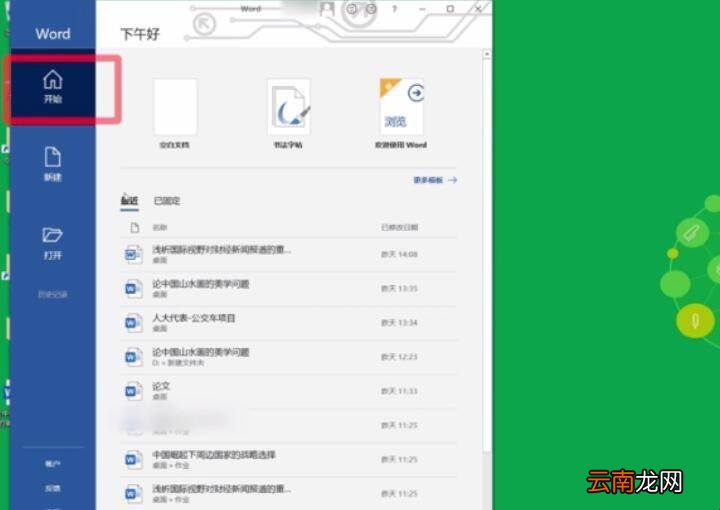Click the account profile icon in title bar
The width and height of the screenshot is (720, 510).
327,9
